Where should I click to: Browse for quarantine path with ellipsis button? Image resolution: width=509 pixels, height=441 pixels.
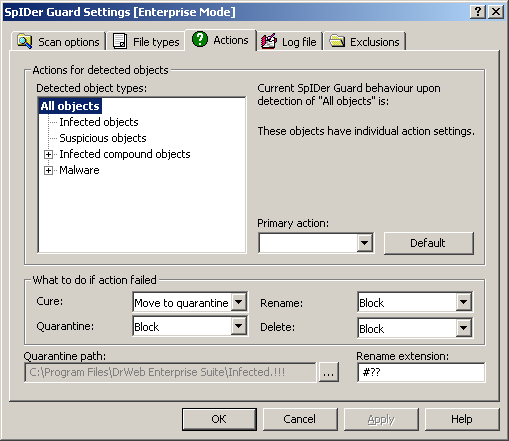(x=329, y=372)
